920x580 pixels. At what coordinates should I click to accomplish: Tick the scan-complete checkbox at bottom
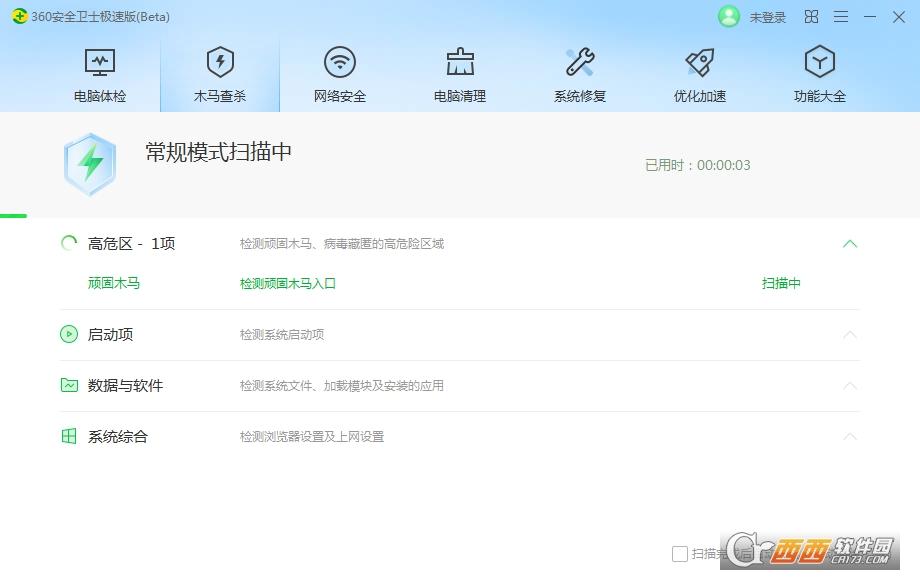679,554
